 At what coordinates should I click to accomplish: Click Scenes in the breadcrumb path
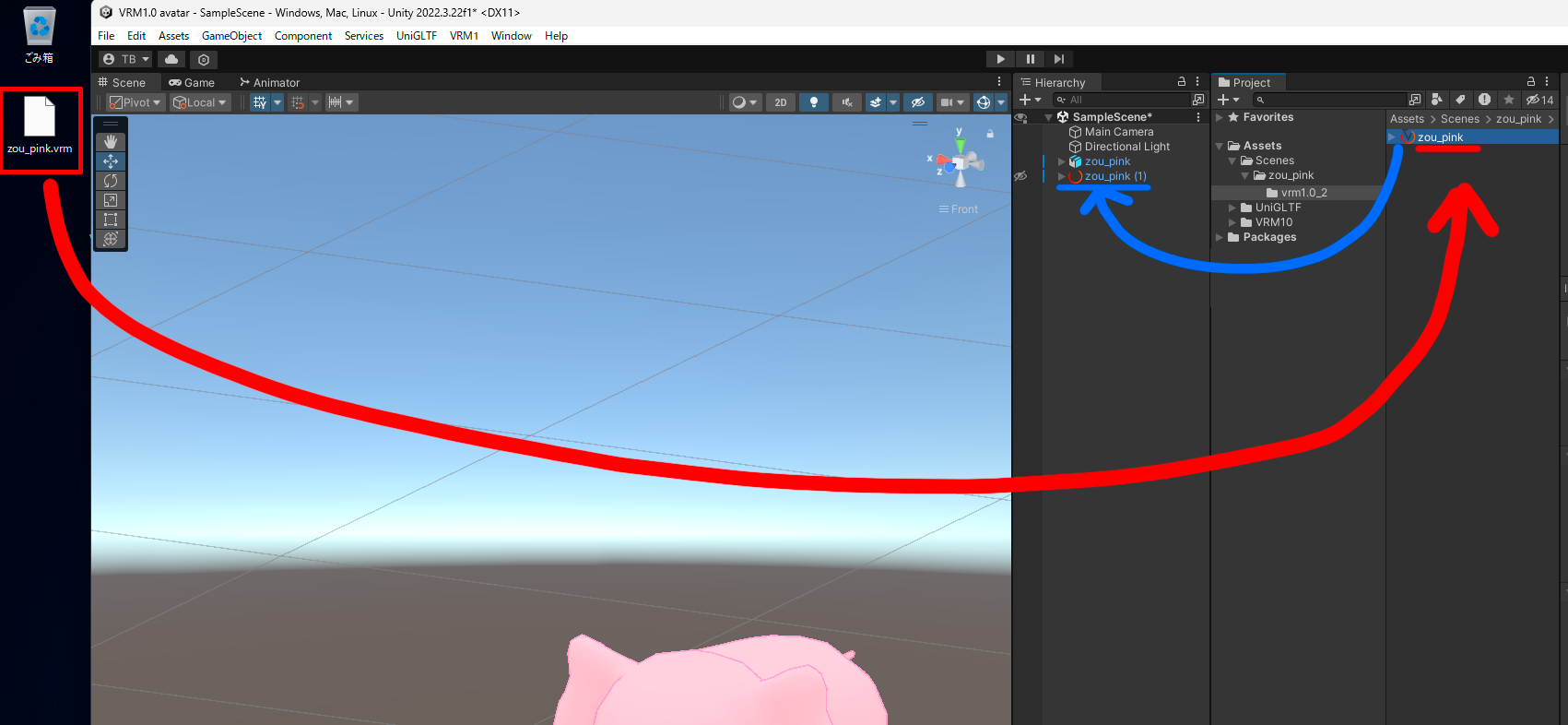[1459, 119]
